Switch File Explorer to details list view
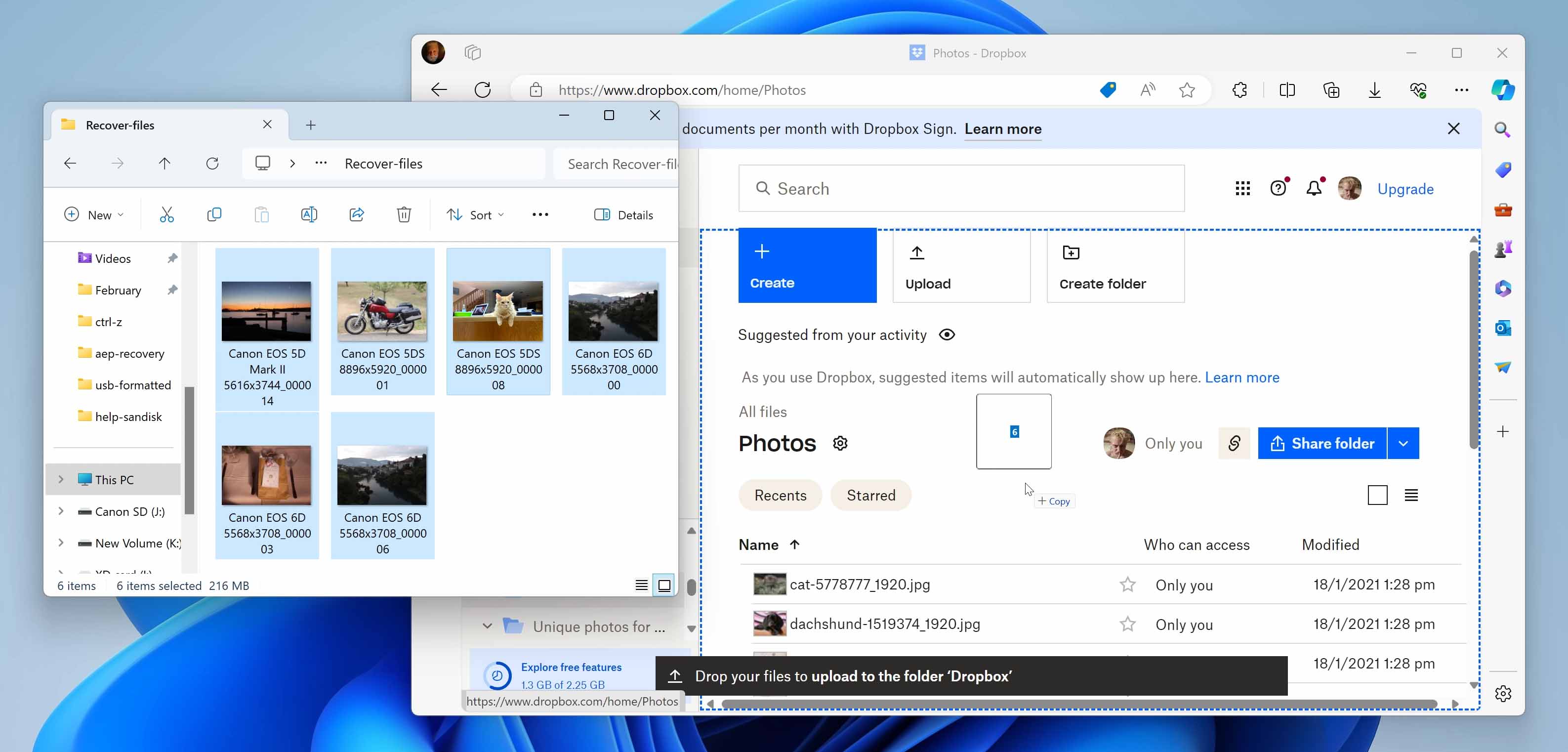Image resolution: width=1568 pixels, height=752 pixels. coord(641,585)
